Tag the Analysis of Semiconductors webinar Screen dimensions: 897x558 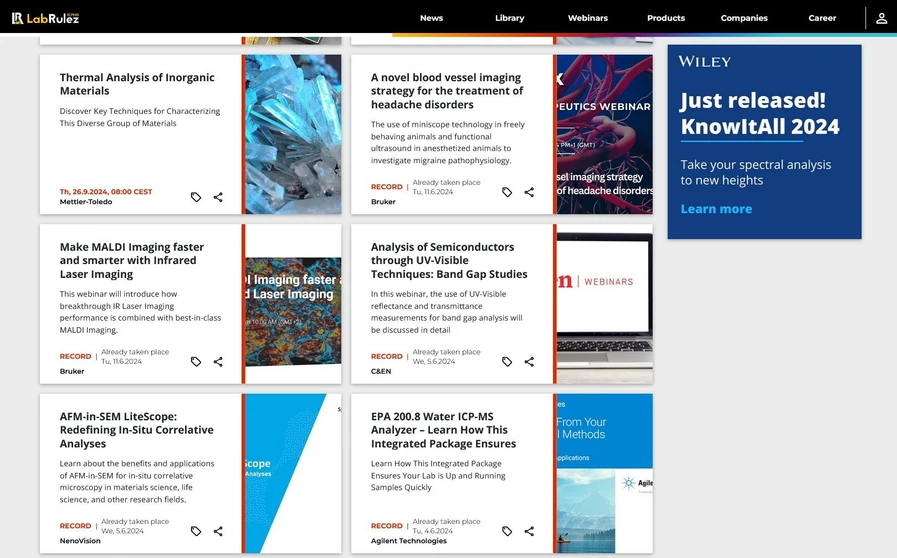pyautogui.click(x=507, y=362)
